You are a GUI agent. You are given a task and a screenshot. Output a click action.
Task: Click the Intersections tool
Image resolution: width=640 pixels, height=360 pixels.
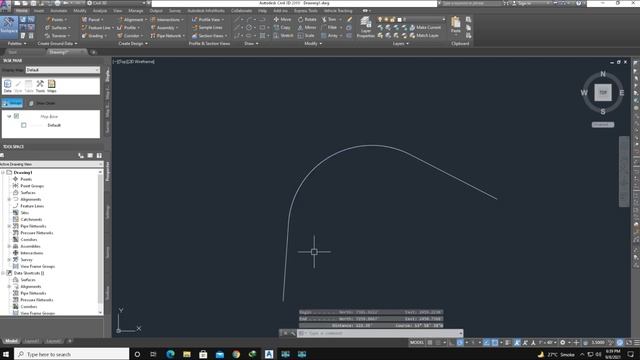tap(167, 19)
